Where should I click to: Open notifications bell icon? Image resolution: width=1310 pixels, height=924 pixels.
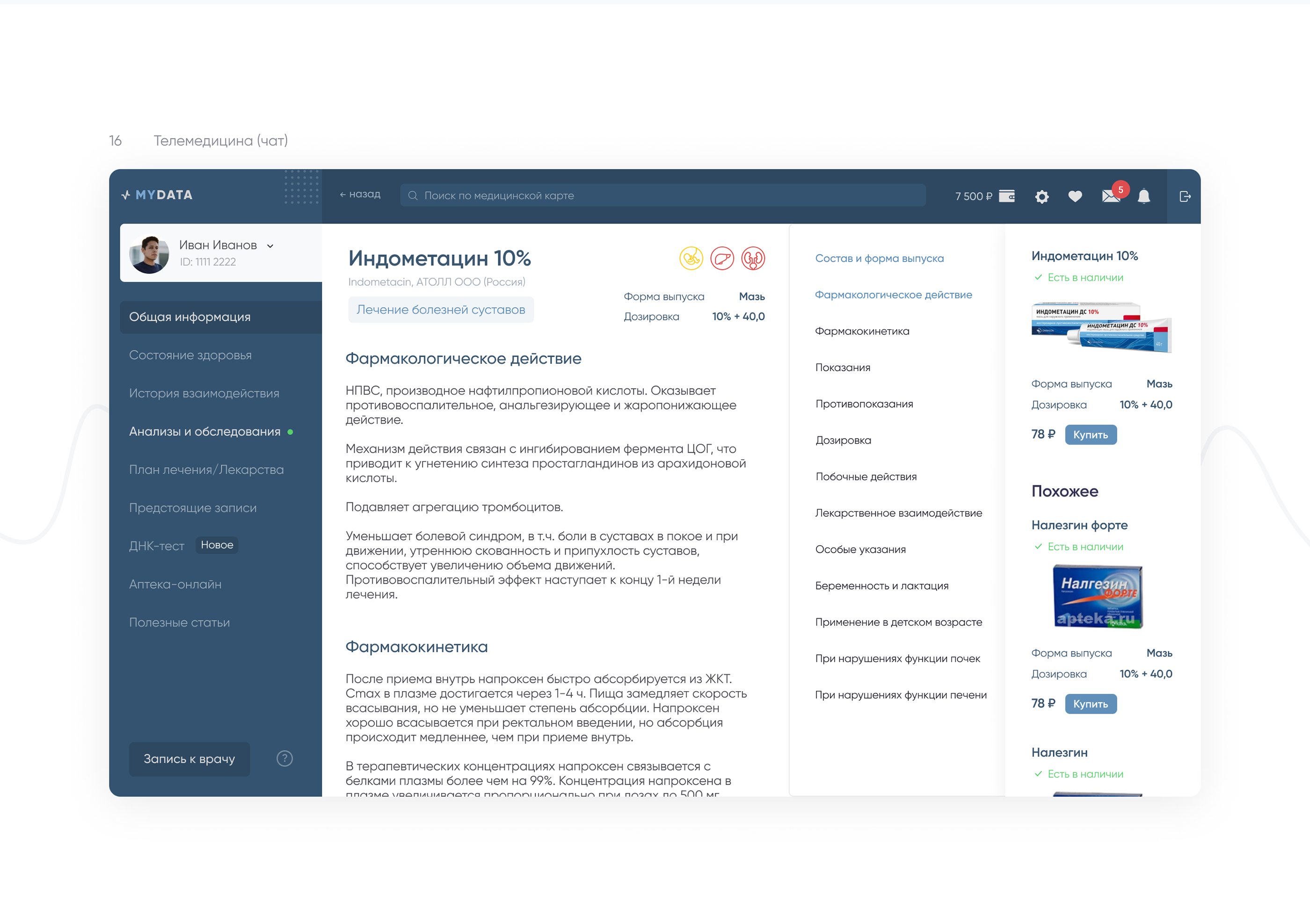(1143, 196)
